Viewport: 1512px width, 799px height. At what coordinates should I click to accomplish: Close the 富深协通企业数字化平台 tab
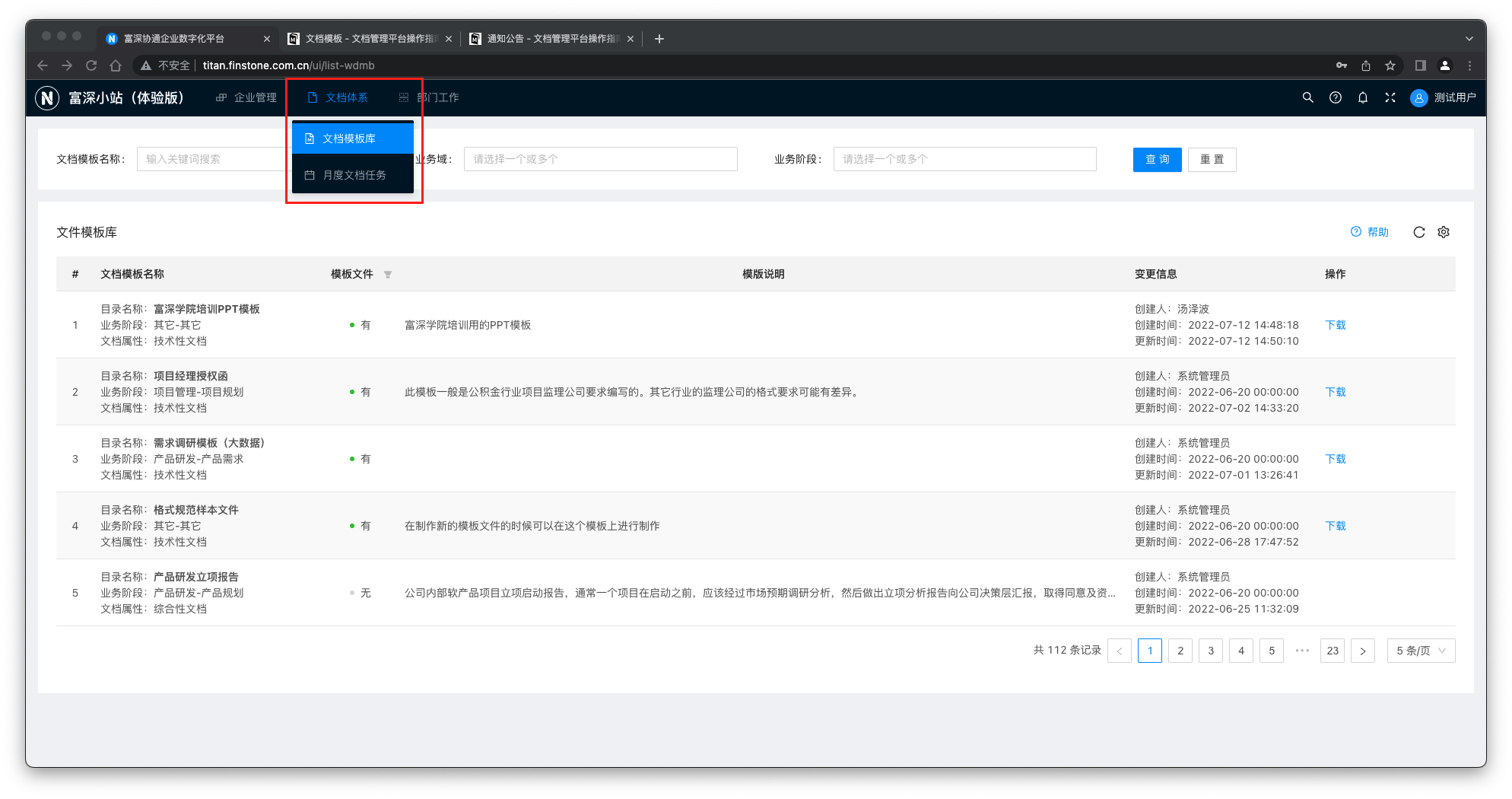coord(266,39)
